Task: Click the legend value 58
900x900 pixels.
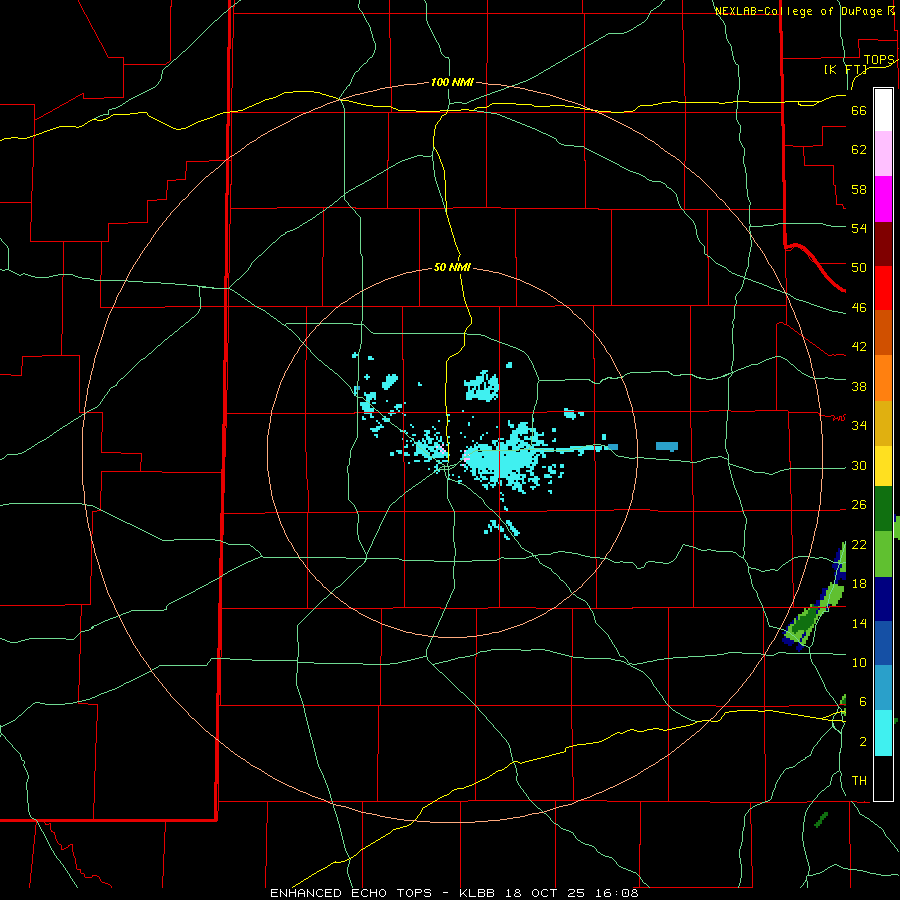Action: coord(859,189)
